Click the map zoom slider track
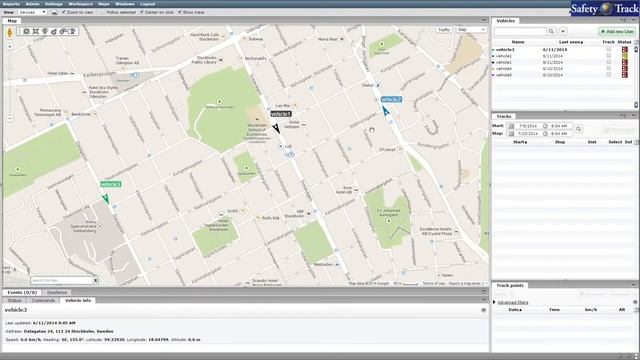 click(x=10, y=82)
